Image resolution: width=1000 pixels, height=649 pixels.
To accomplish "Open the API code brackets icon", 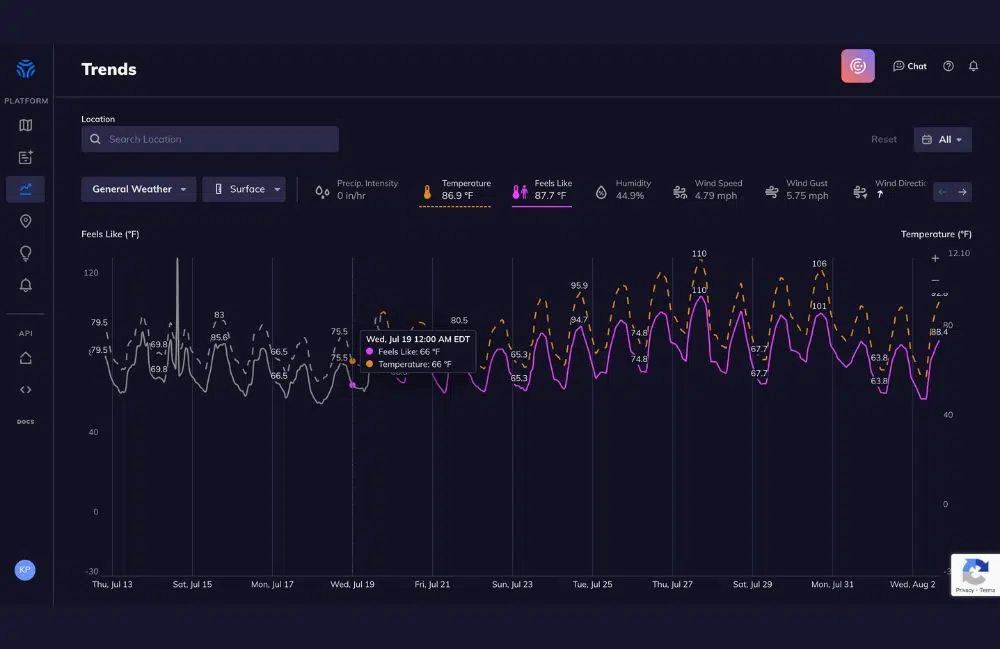I will pyautogui.click(x=26, y=390).
